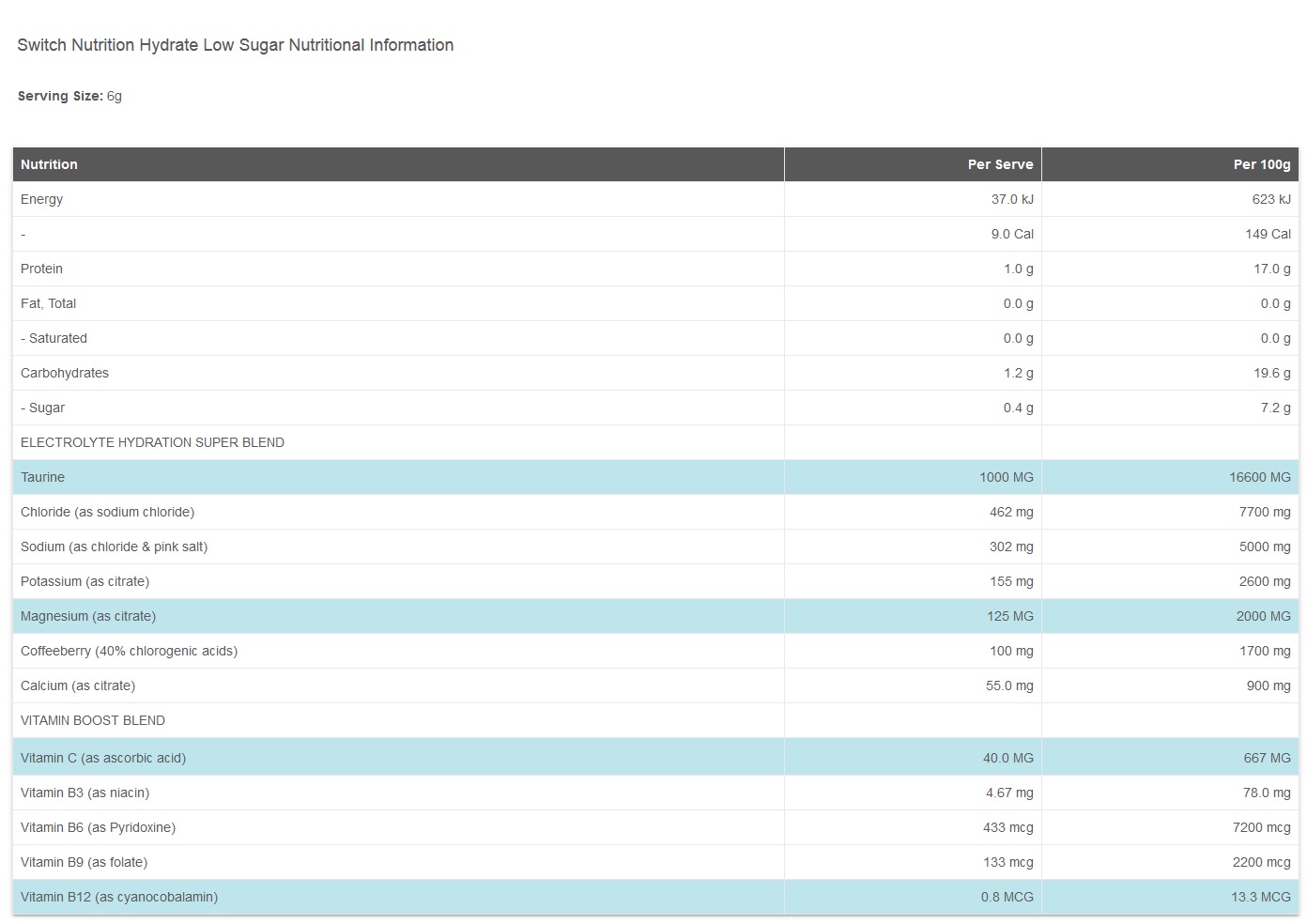Image resolution: width=1307 pixels, height=924 pixels.
Task: Click the '100 mg' coffeeberry value
Action: pos(1011,651)
